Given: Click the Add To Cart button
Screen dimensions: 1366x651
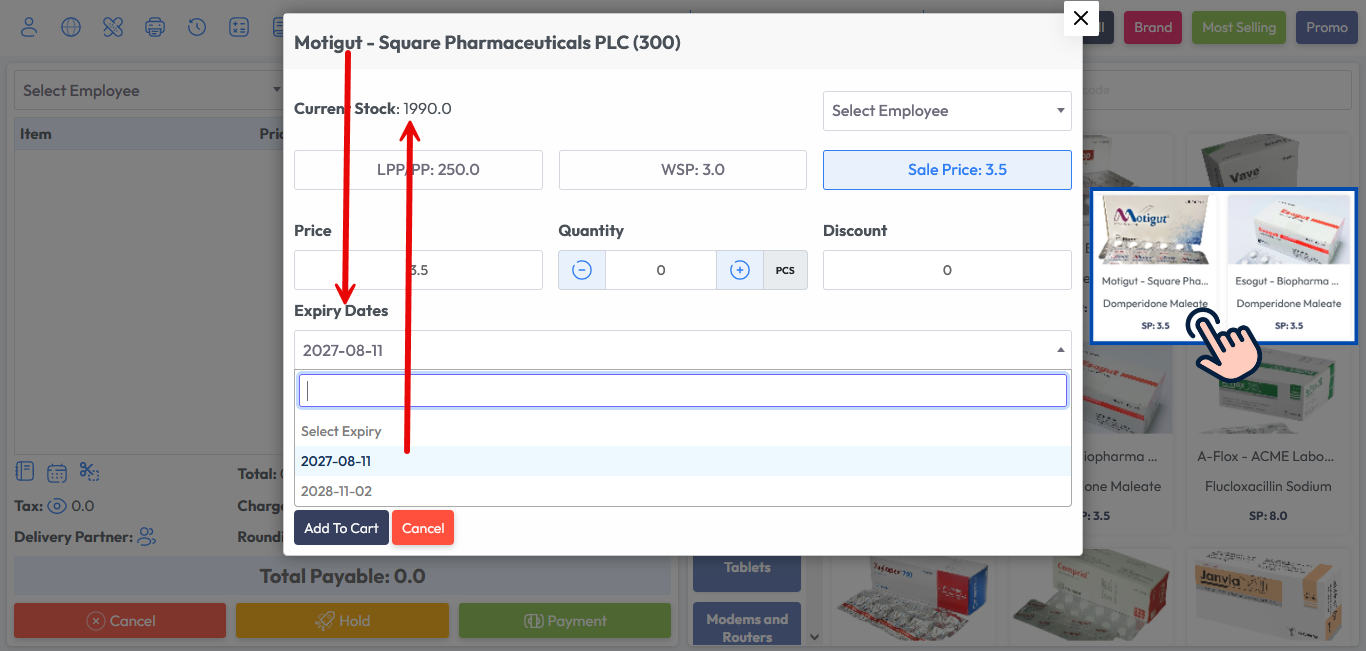Looking at the screenshot, I should (341, 527).
